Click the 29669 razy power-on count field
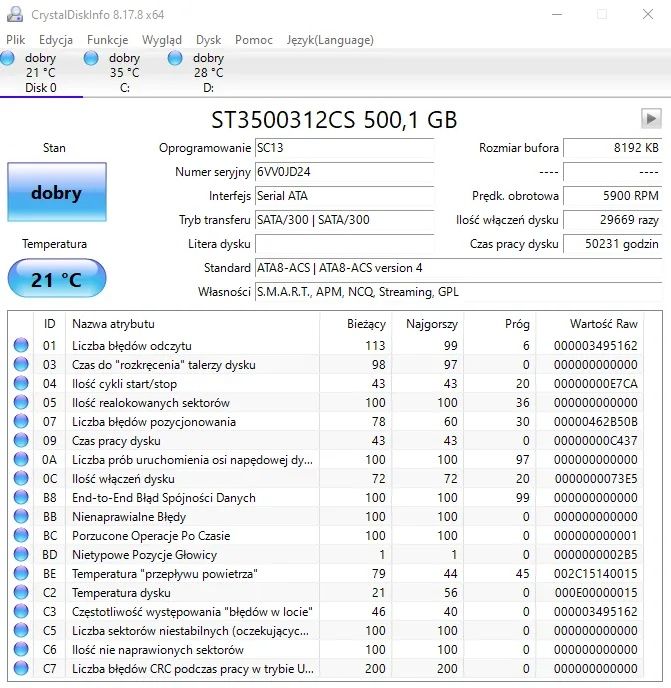 613,220
